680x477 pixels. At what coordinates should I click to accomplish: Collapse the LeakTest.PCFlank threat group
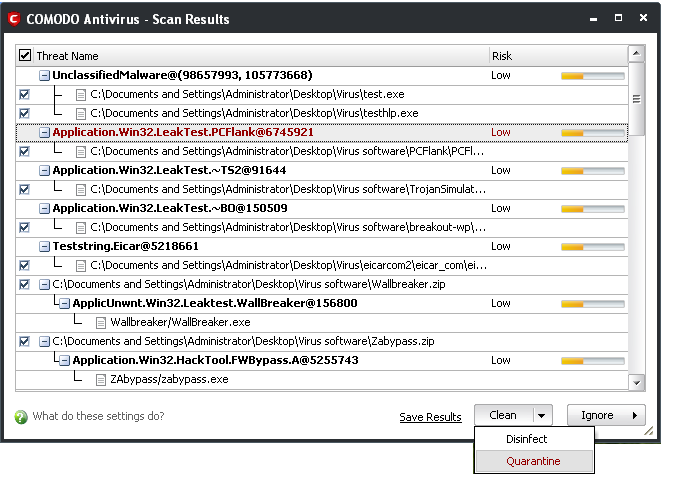click(44, 132)
